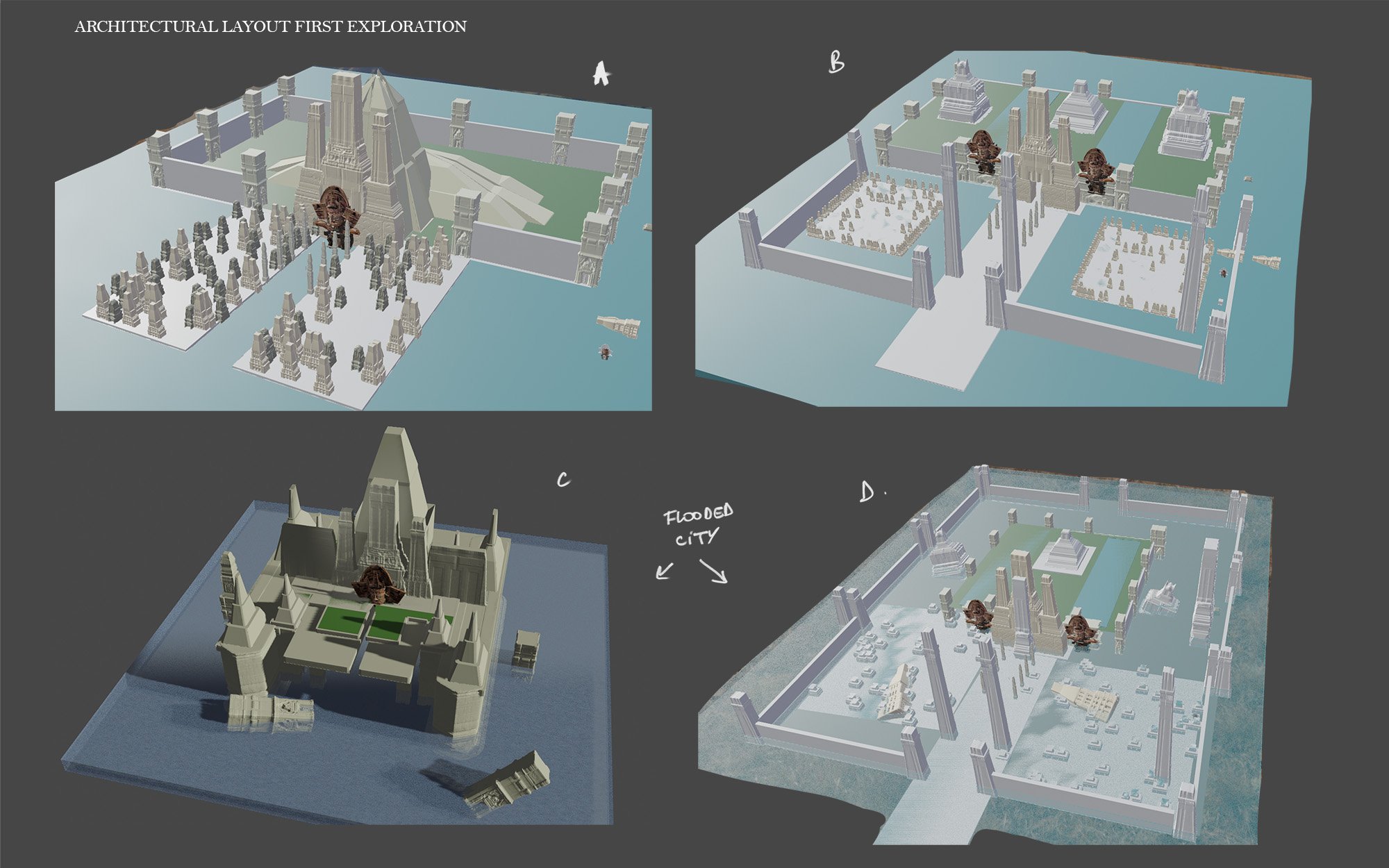Click the handwritten letter D label
The height and width of the screenshot is (868, 1389).
(x=868, y=492)
